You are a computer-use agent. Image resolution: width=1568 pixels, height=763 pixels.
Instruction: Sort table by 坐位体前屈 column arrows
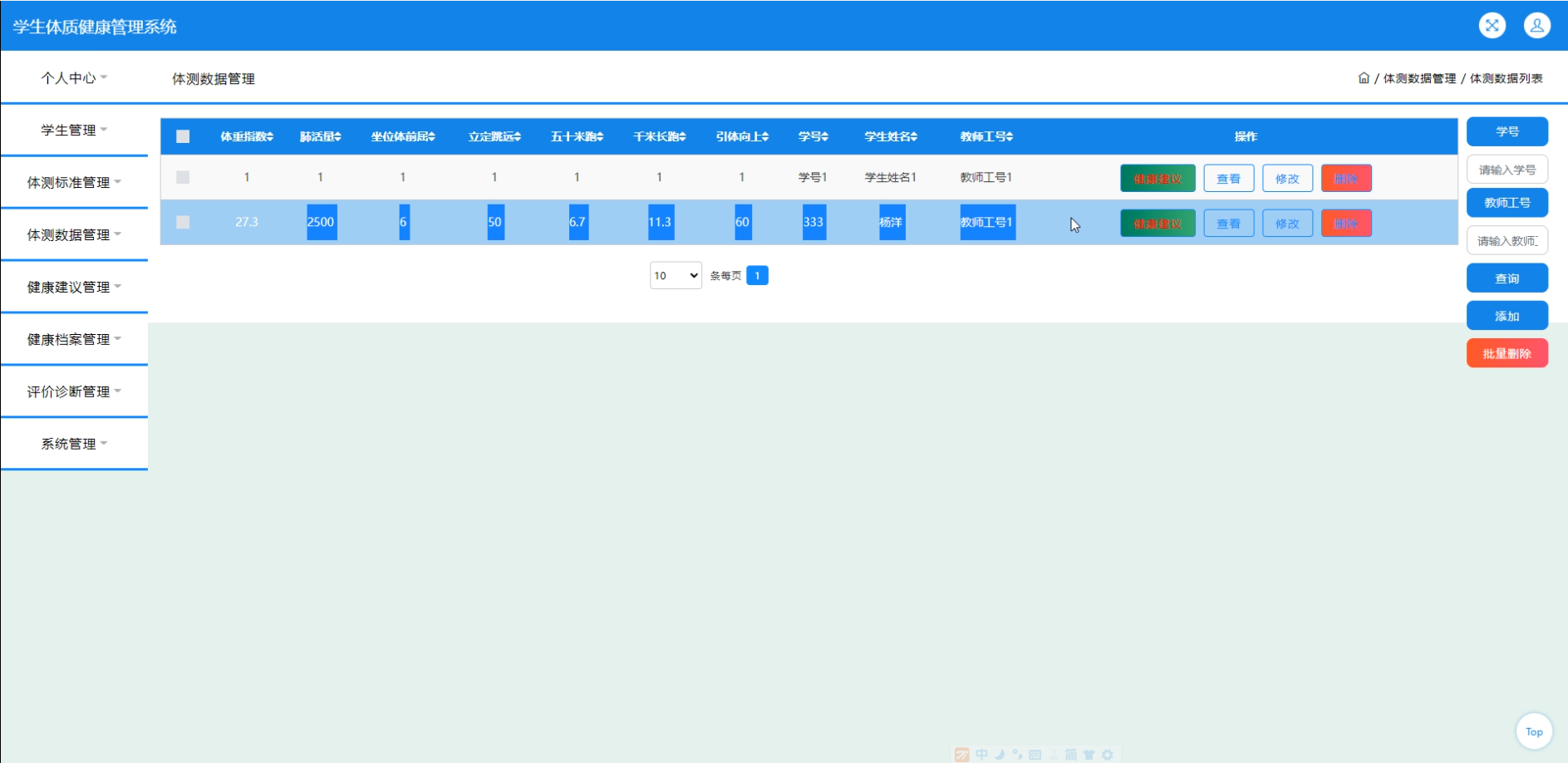[431, 137]
